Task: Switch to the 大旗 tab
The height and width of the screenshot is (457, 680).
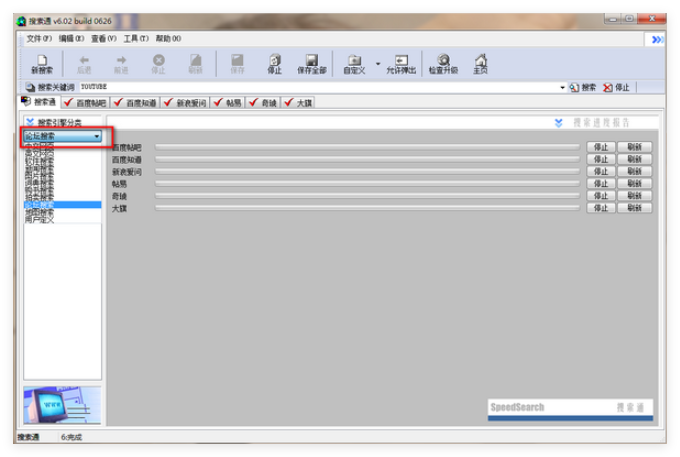Action: tap(298, 102)
